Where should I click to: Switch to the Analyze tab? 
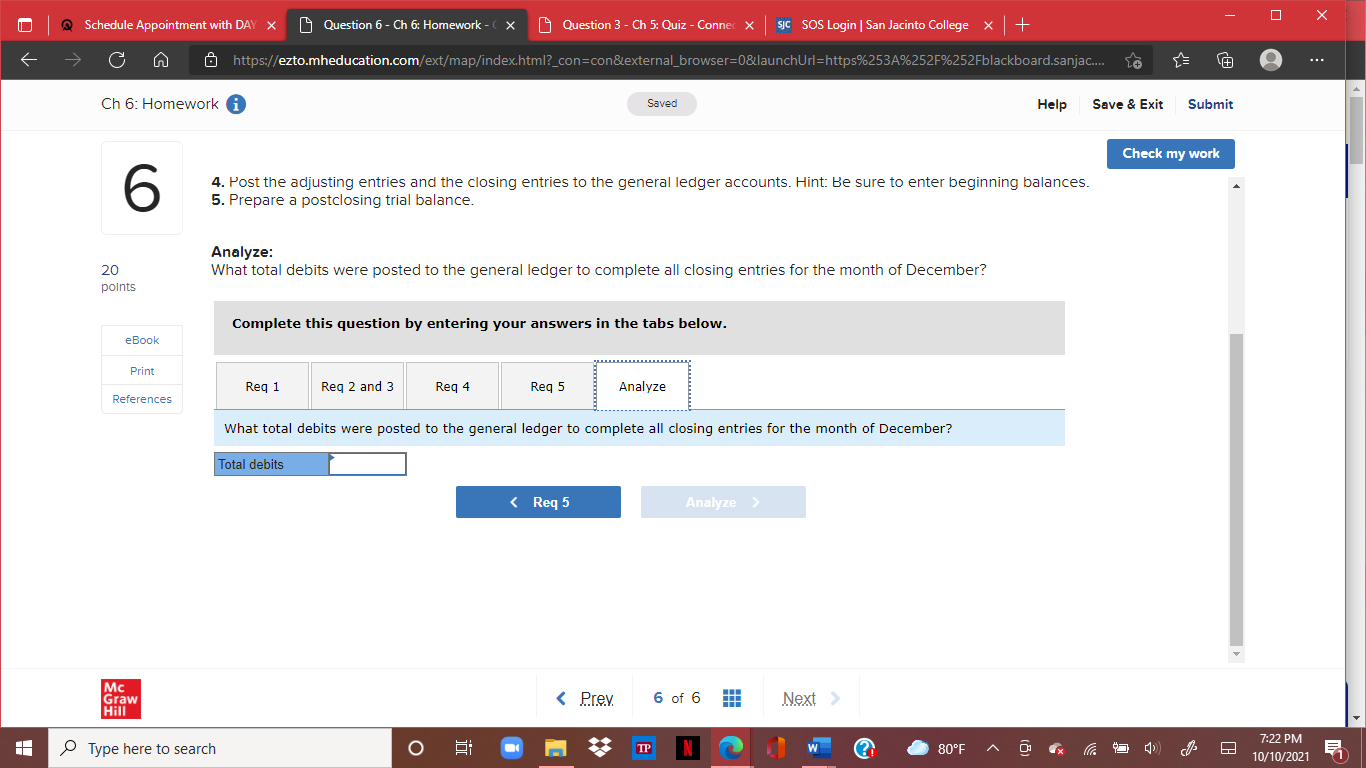pyautogui.click(x=642, y=386)
